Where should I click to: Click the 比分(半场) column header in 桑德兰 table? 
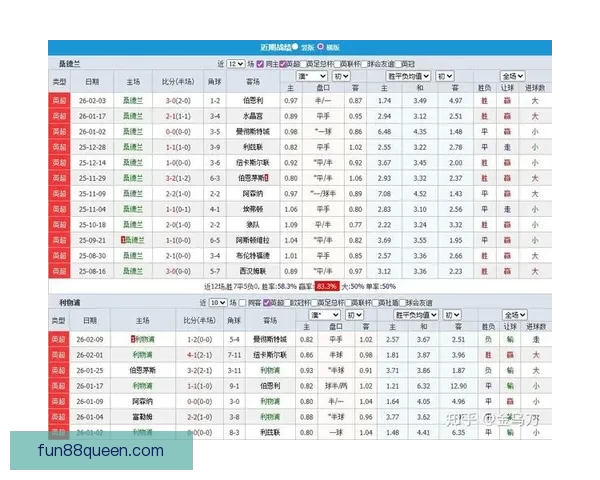pyautogui.click(x=178, y=82)
